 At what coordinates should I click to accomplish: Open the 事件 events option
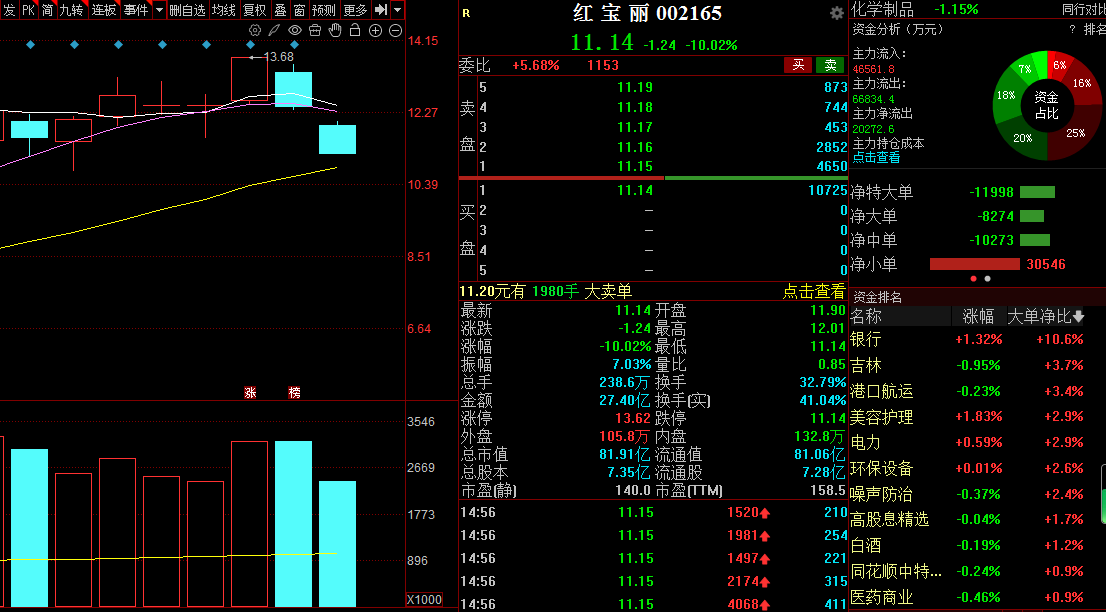tap(135, 10)
